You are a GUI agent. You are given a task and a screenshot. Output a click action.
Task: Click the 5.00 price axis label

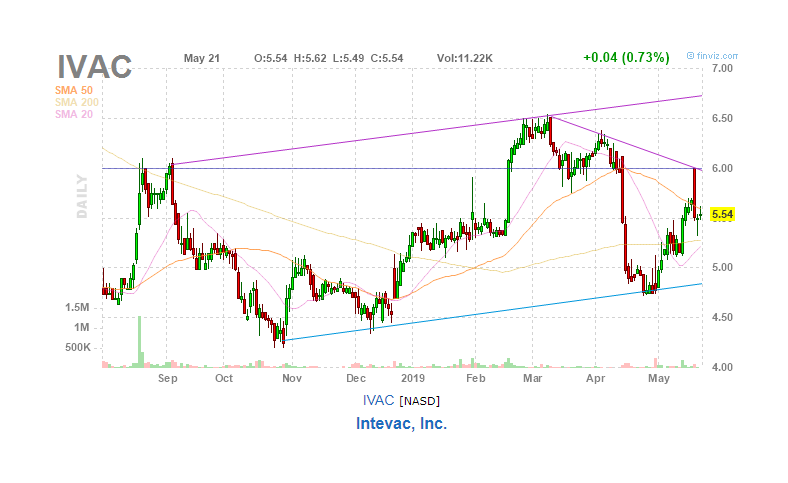[722, 267]
